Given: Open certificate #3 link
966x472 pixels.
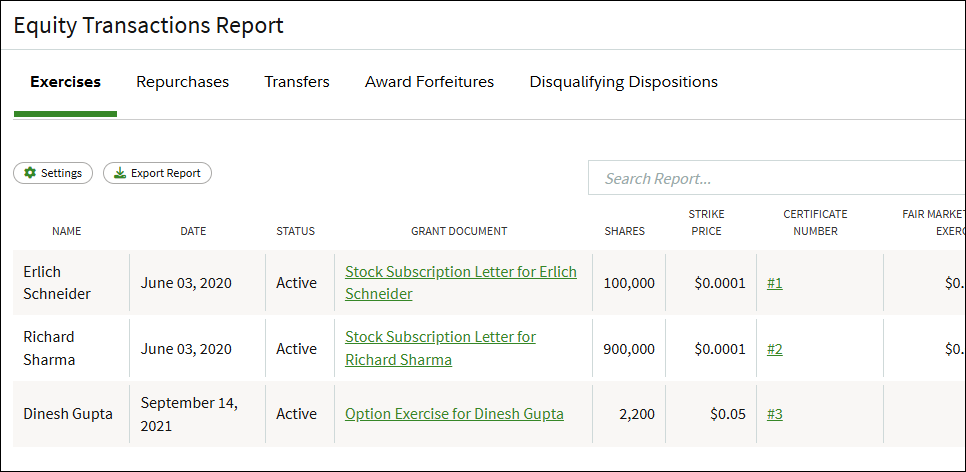Looking at the screenshot, I should 774,414.
